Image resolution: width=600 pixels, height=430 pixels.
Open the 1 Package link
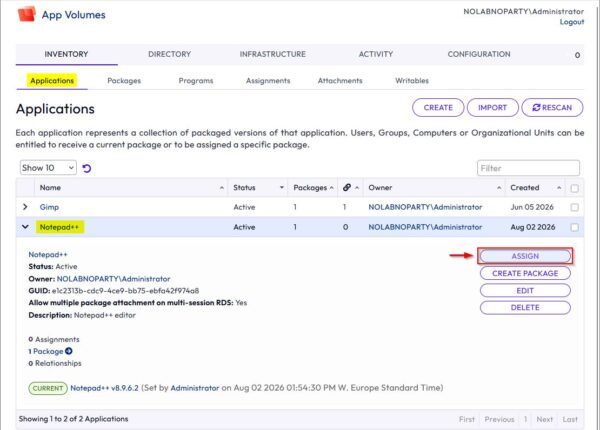tap(46, 351)
